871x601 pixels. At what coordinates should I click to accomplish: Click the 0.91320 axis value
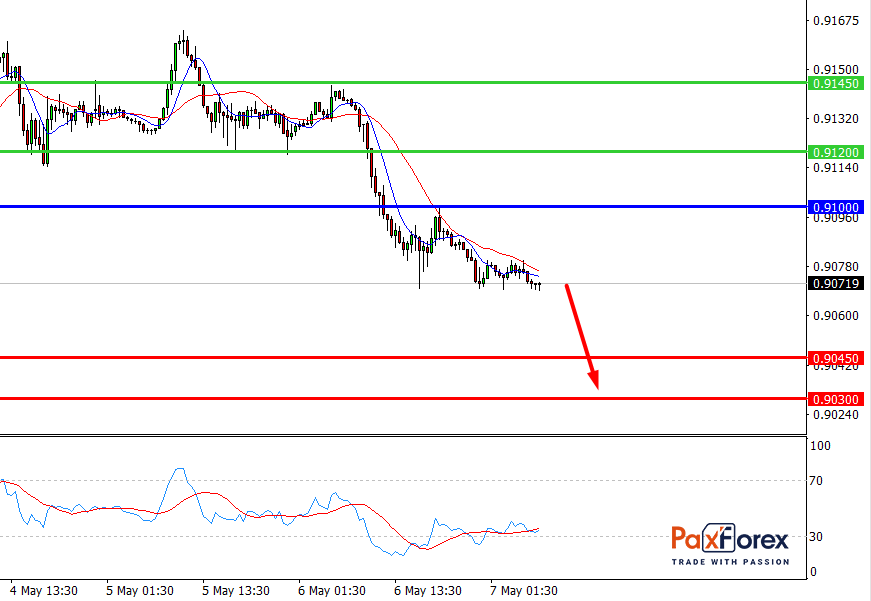click(835, 118)
